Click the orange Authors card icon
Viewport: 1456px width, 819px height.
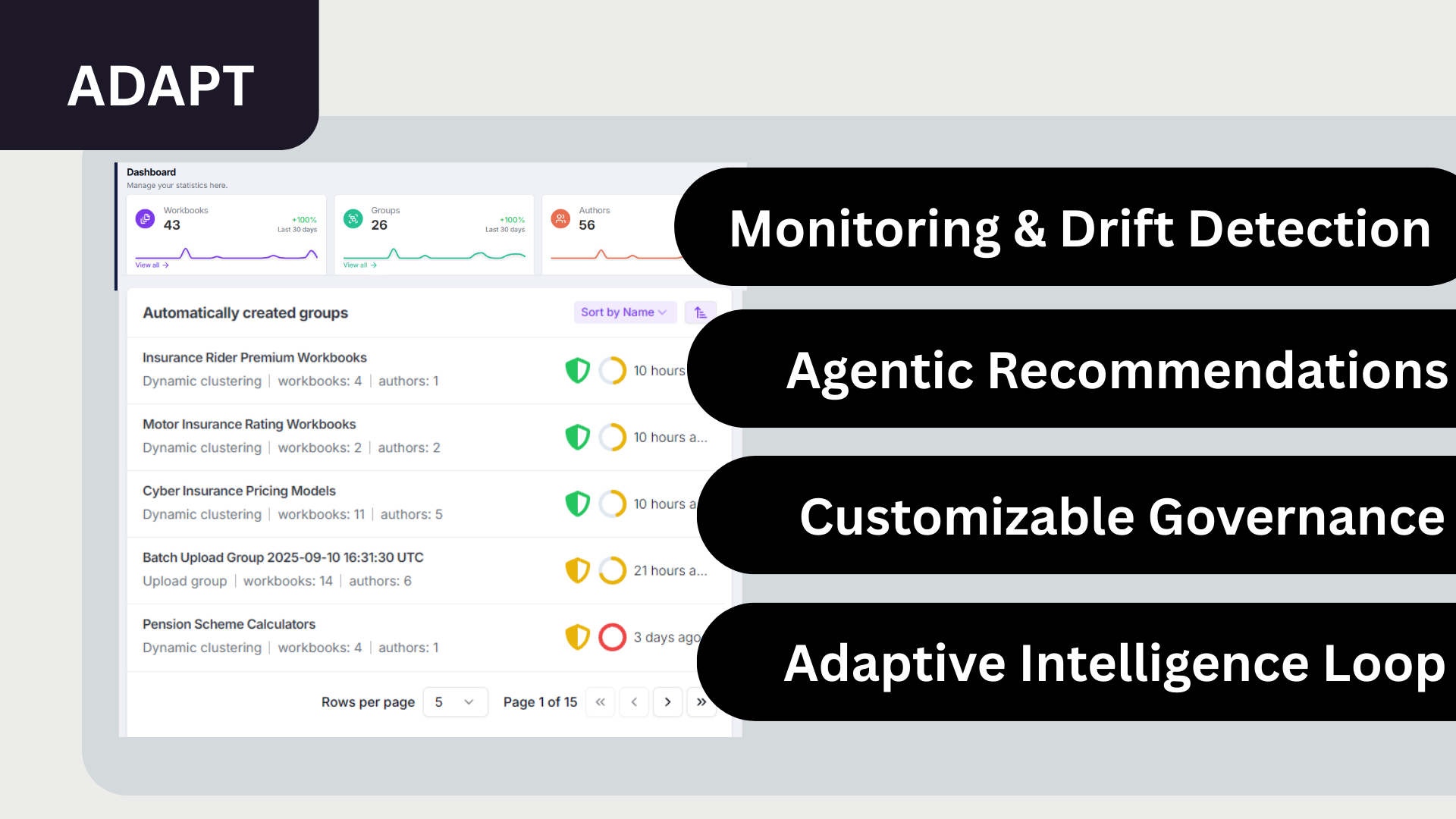(560, 219)
